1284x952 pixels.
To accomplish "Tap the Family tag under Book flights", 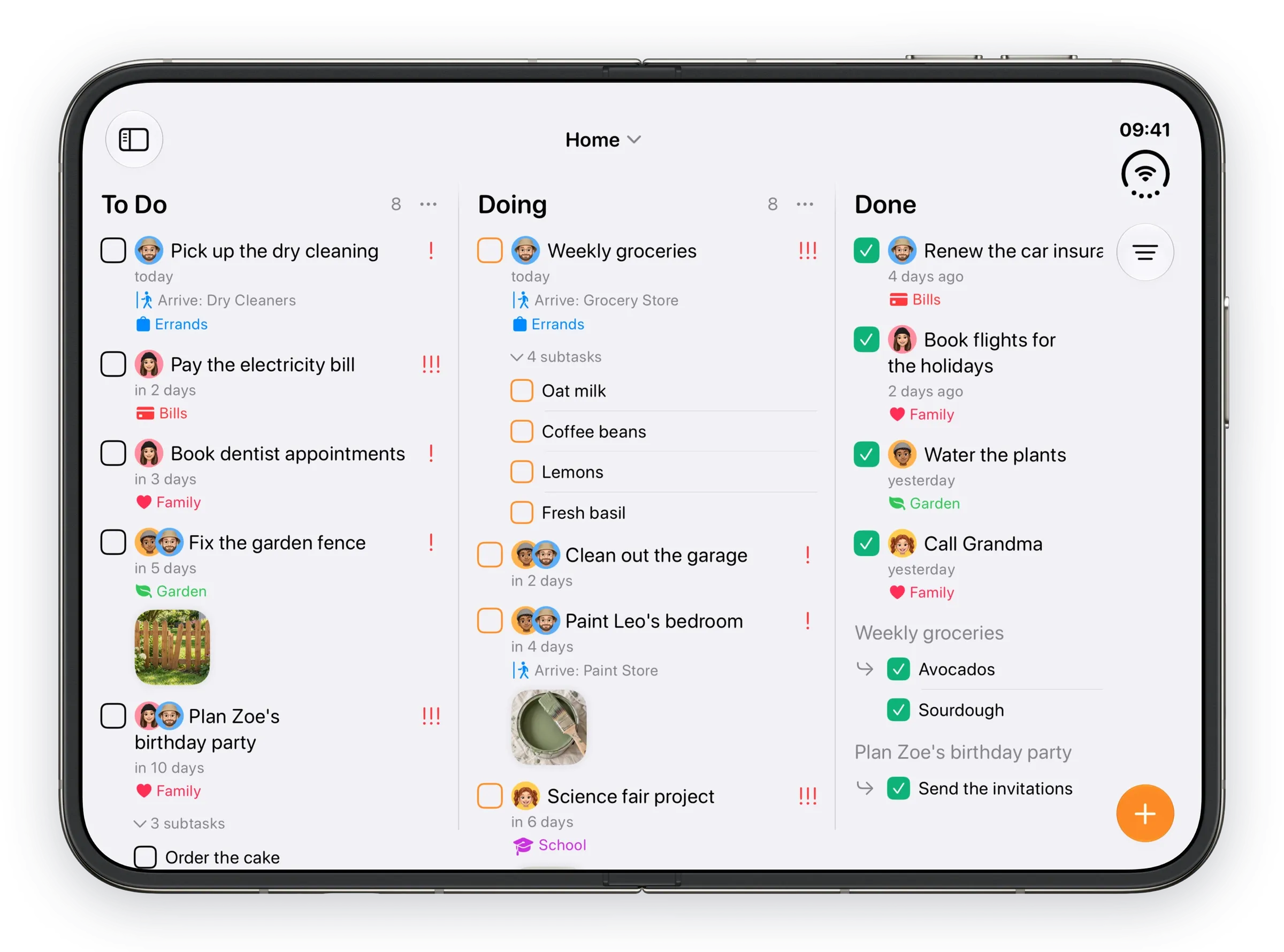I will [921, 414].
